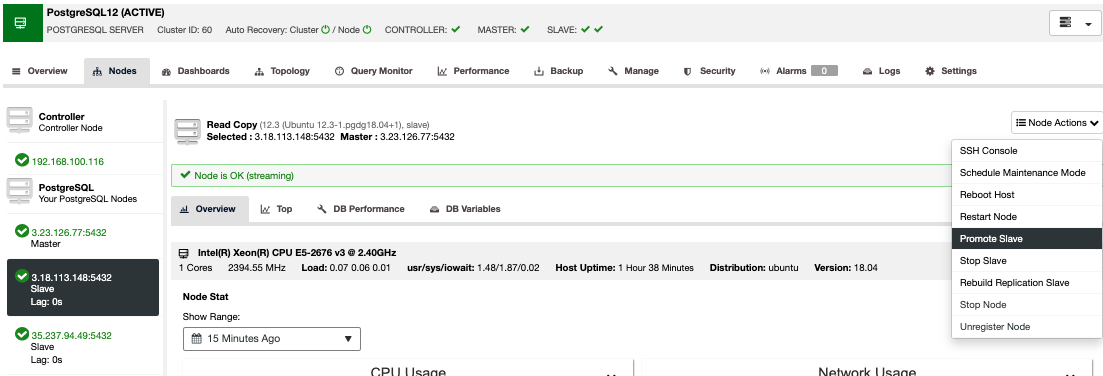
Task: Select Restart Node from the menu
Action: click(x=1026, y=217)
